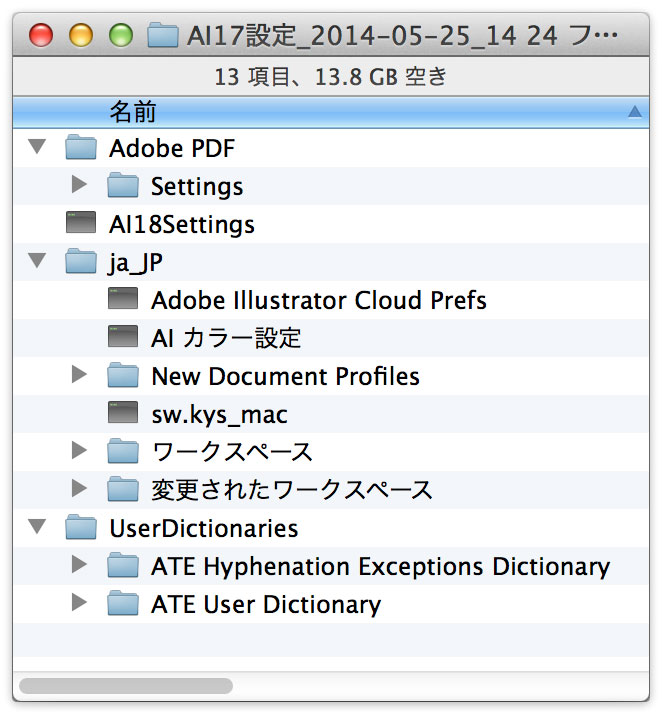Image resolution: width=662 pixels, height=714 pixels.
Task: Select the ATE User Dictionary name
Action: (266, 605)
